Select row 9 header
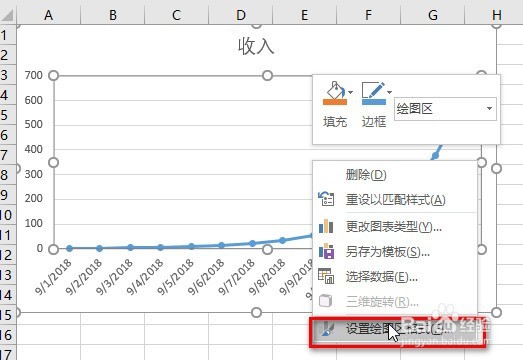Viewport: 523px width, 360px height. (7, 195)
